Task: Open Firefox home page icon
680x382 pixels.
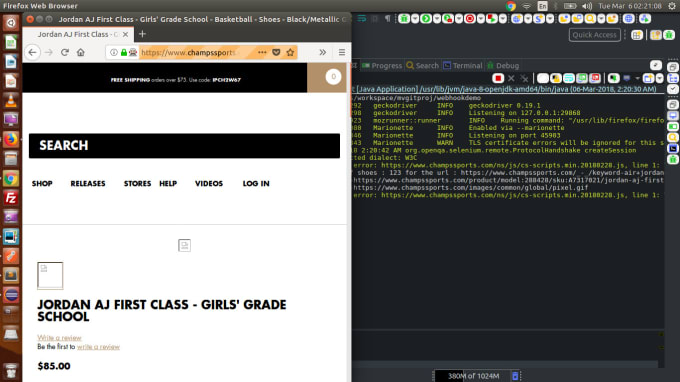Action: tap(81, 52)
